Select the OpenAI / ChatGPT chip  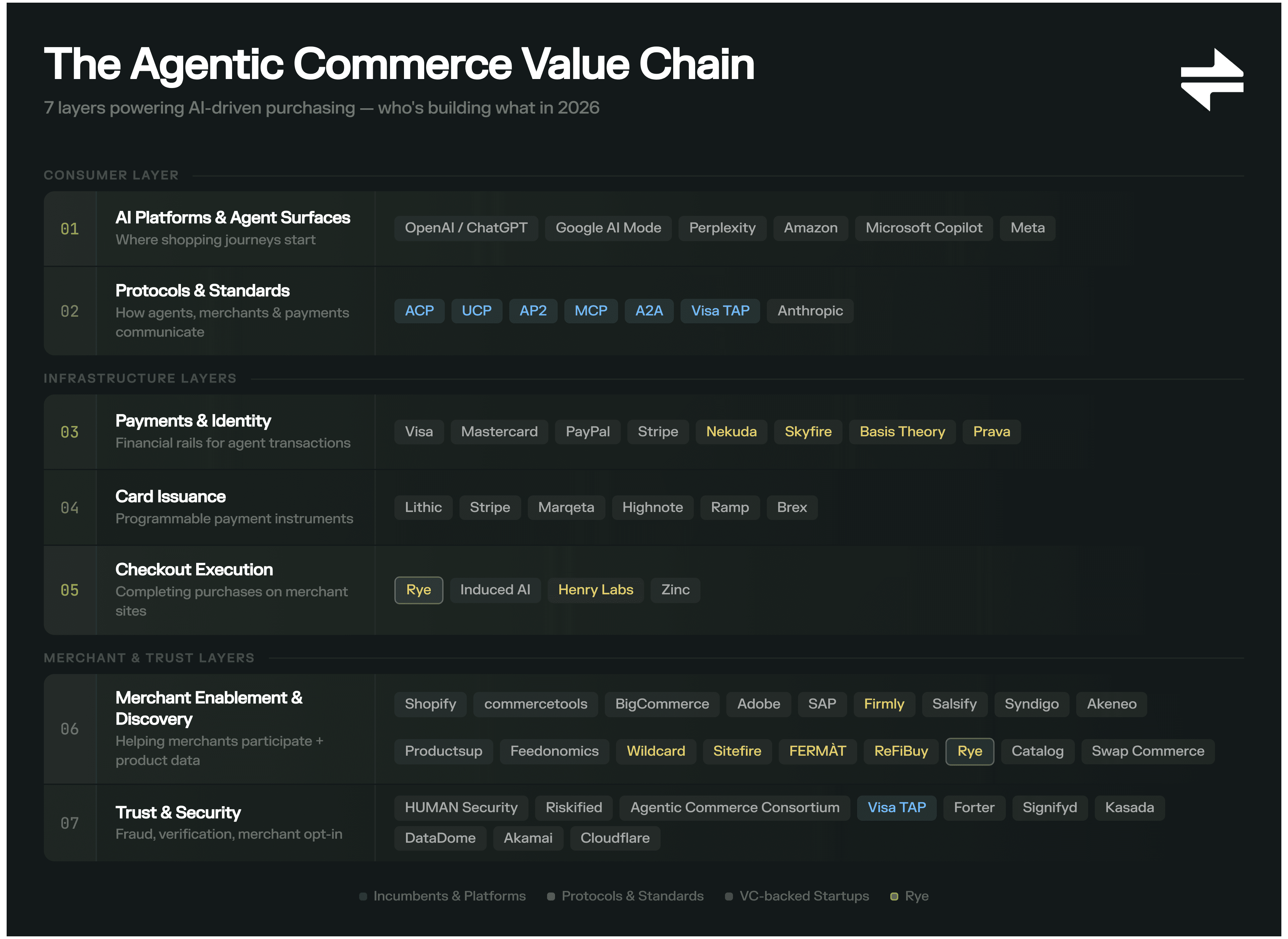pyautogui.click(x=466, y=228)
